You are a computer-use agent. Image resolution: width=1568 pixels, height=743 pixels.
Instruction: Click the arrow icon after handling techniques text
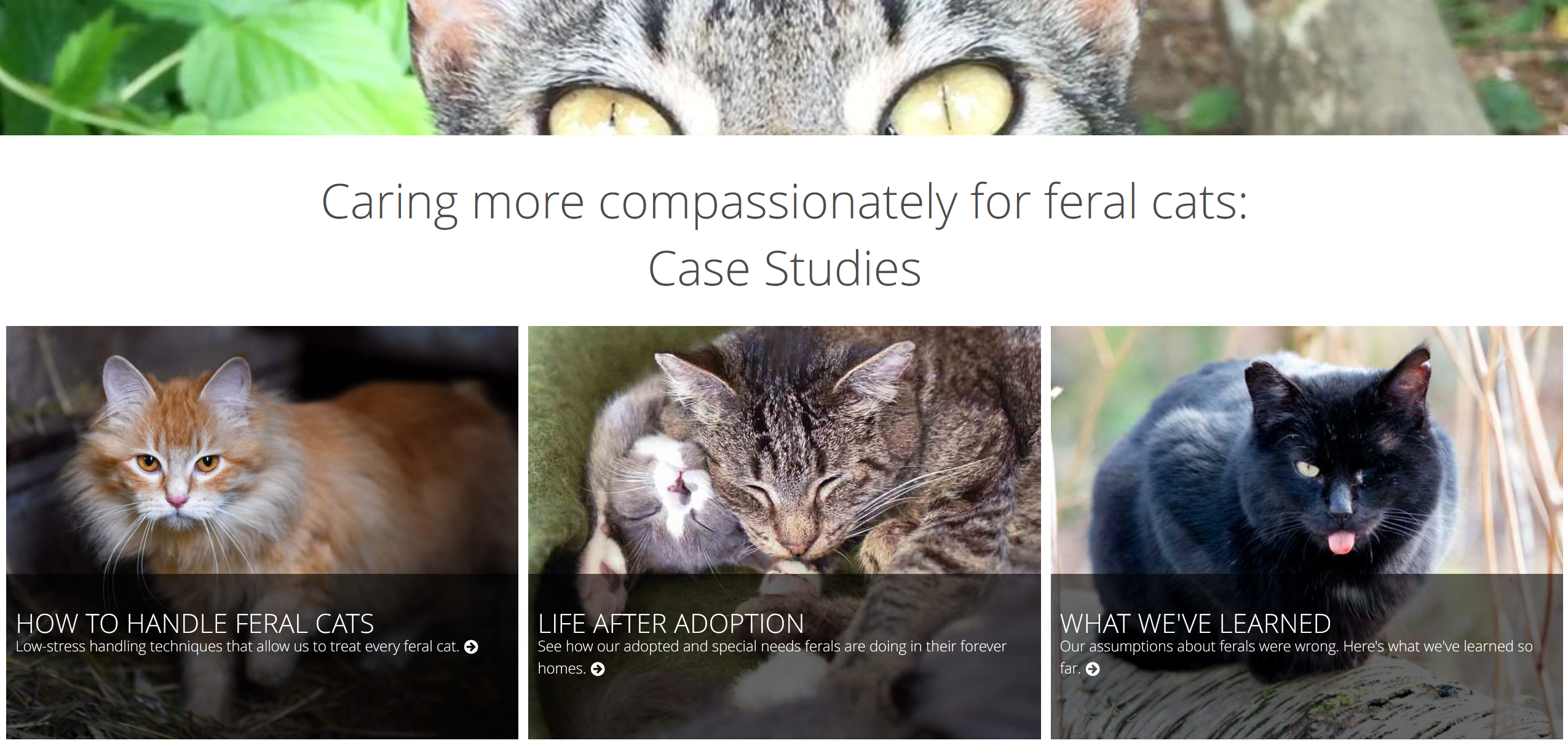(471, 646)
